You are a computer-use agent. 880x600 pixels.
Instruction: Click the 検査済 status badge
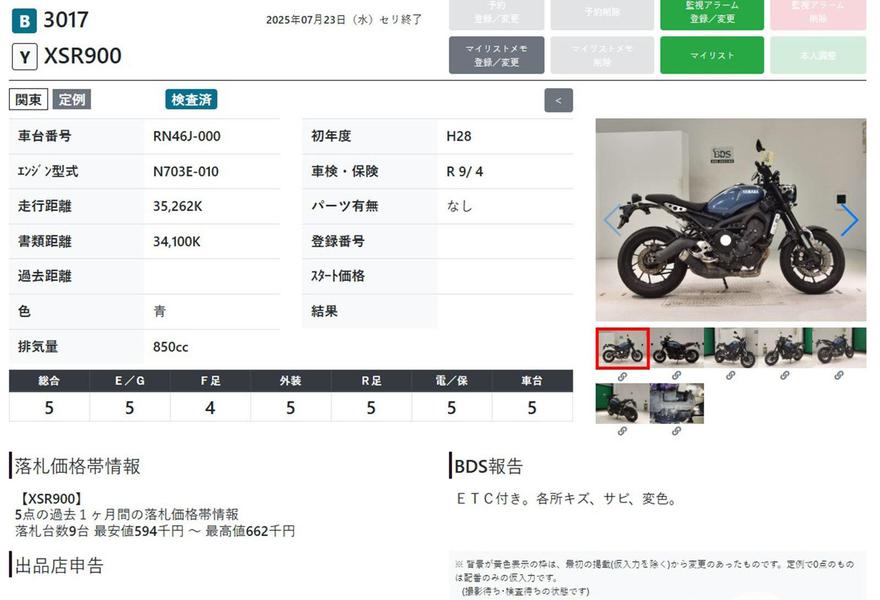tap(191, 100)
